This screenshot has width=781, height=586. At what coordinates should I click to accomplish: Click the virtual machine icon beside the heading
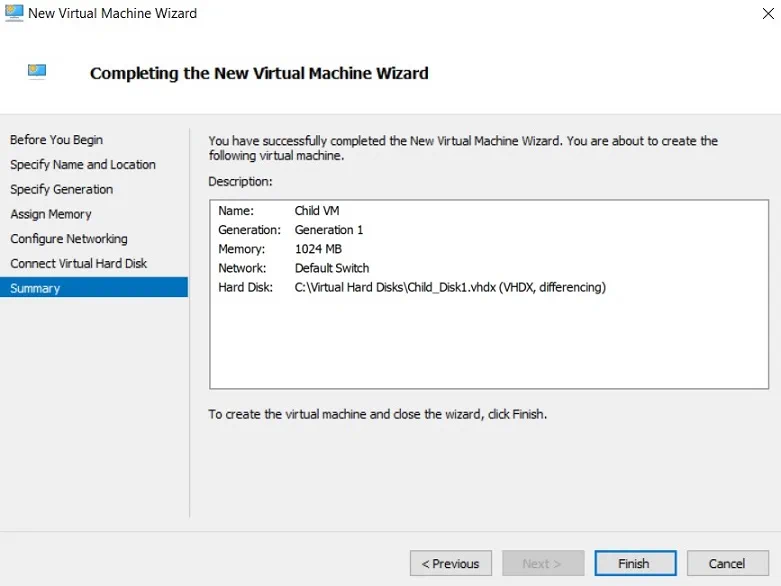coord(37,72)
